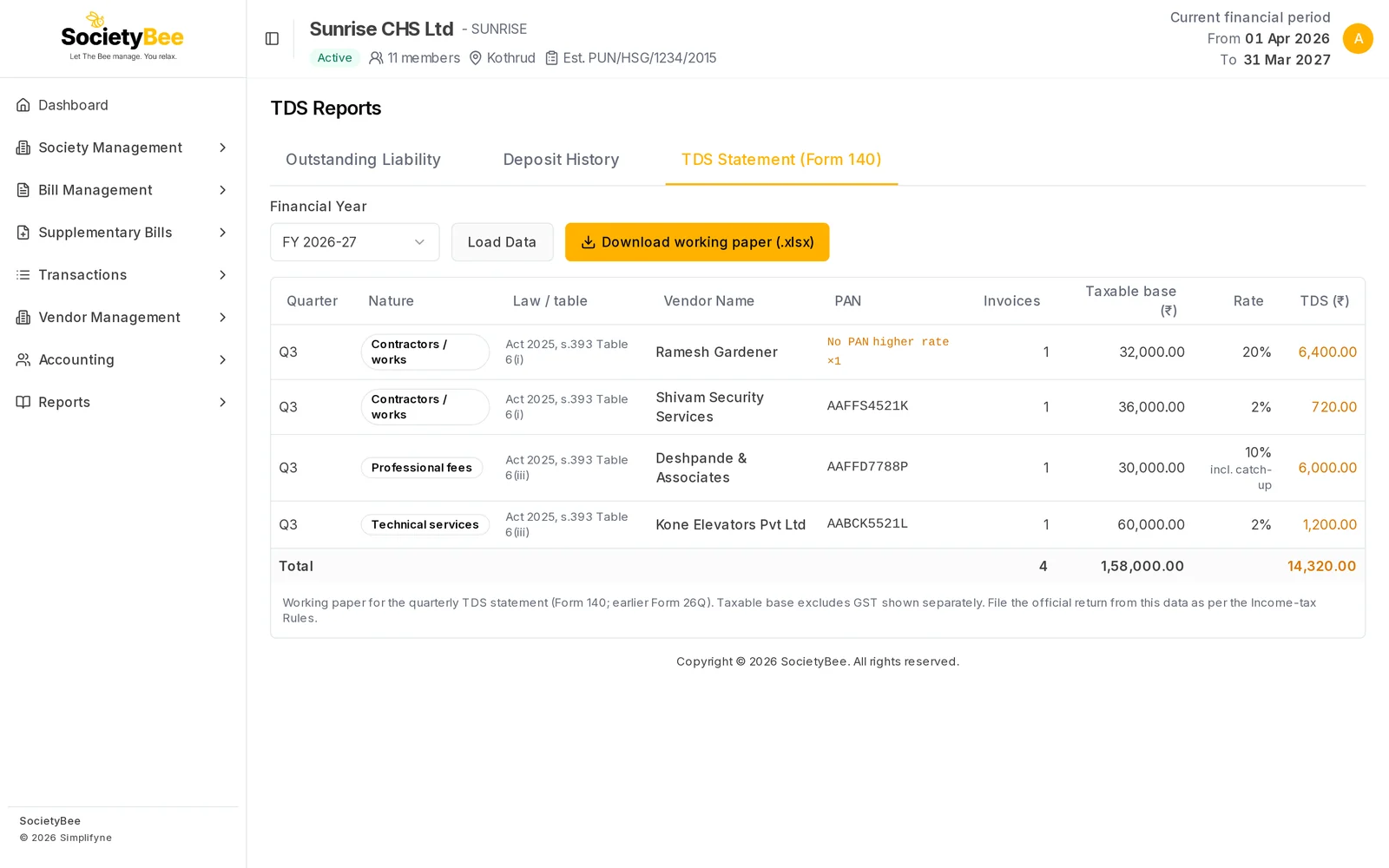Click the TDS (₹) column header
The height and width of the screenshot is (868, 1389).
point(1324,301)
